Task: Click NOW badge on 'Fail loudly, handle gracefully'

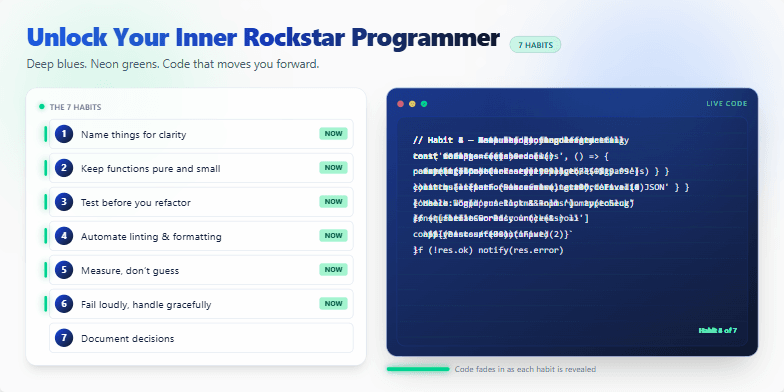Action: coord(334,304)
